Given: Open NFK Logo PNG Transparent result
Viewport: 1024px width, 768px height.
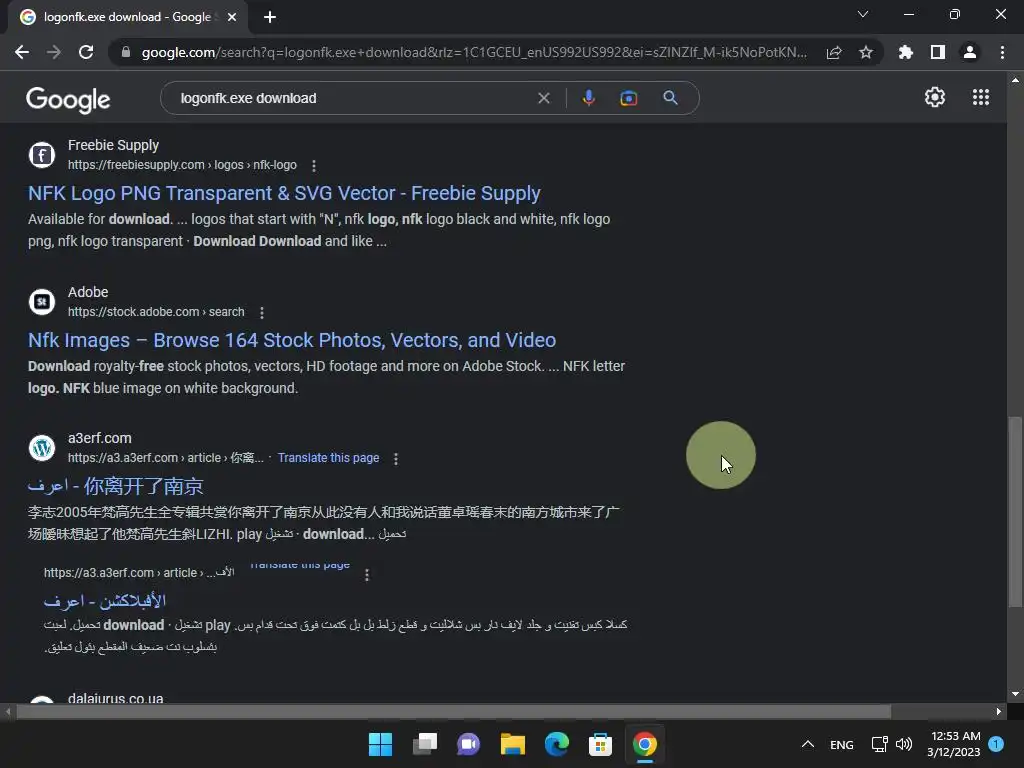Looking at the screenshot, I should coord(284,193).
